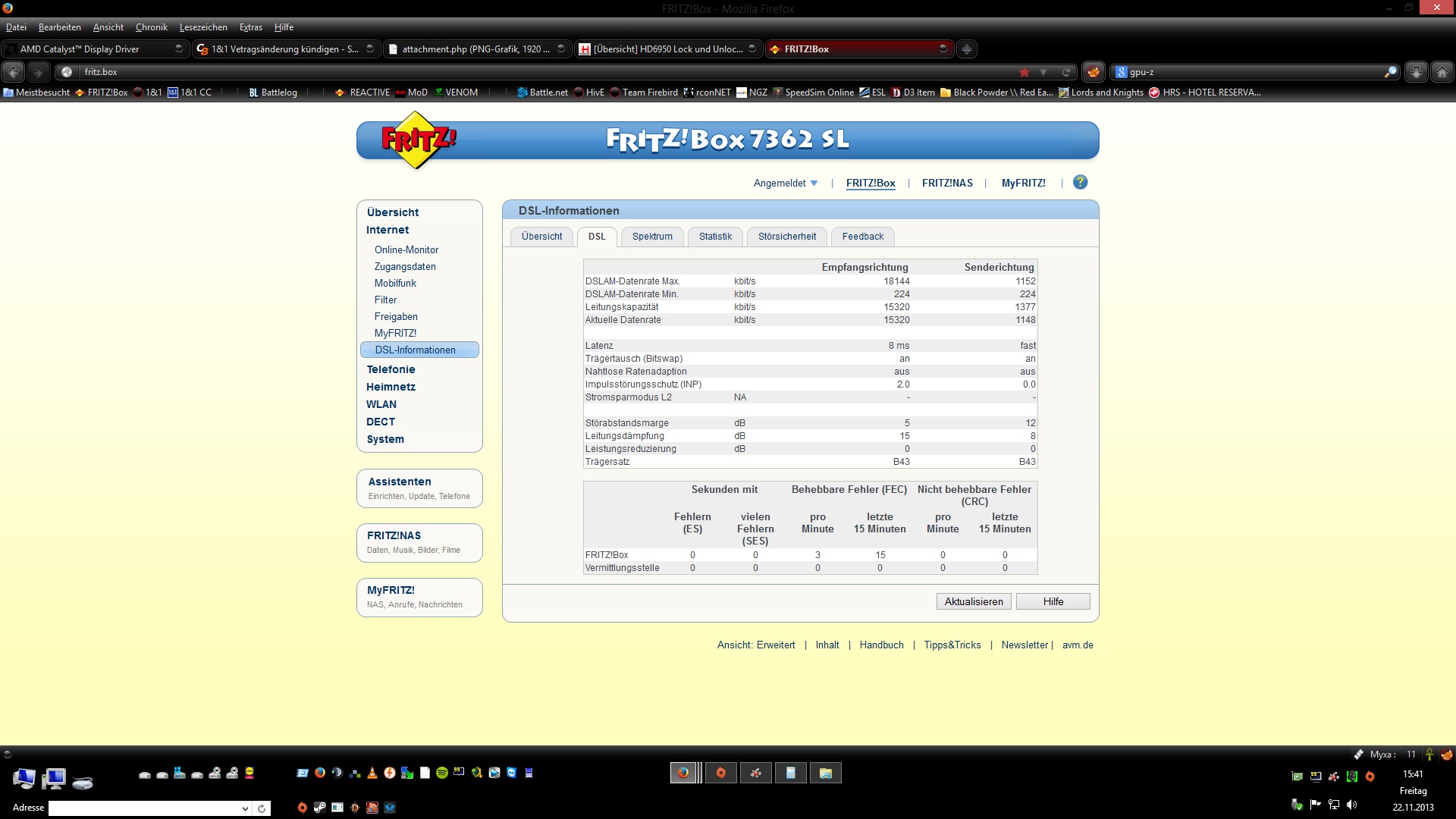Go to the Firefox home page button
The width and height of the screenshot is (1456, 819).
[x=1442, y=72]
